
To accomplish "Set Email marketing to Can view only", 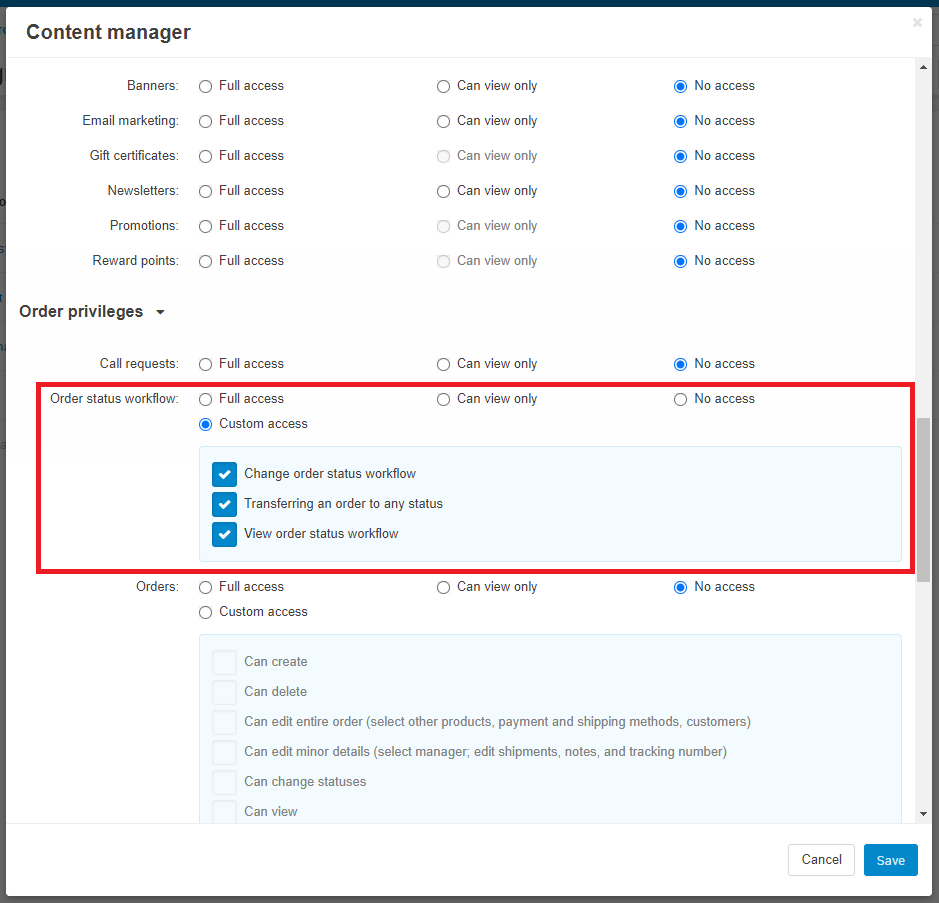I will 443,122.
